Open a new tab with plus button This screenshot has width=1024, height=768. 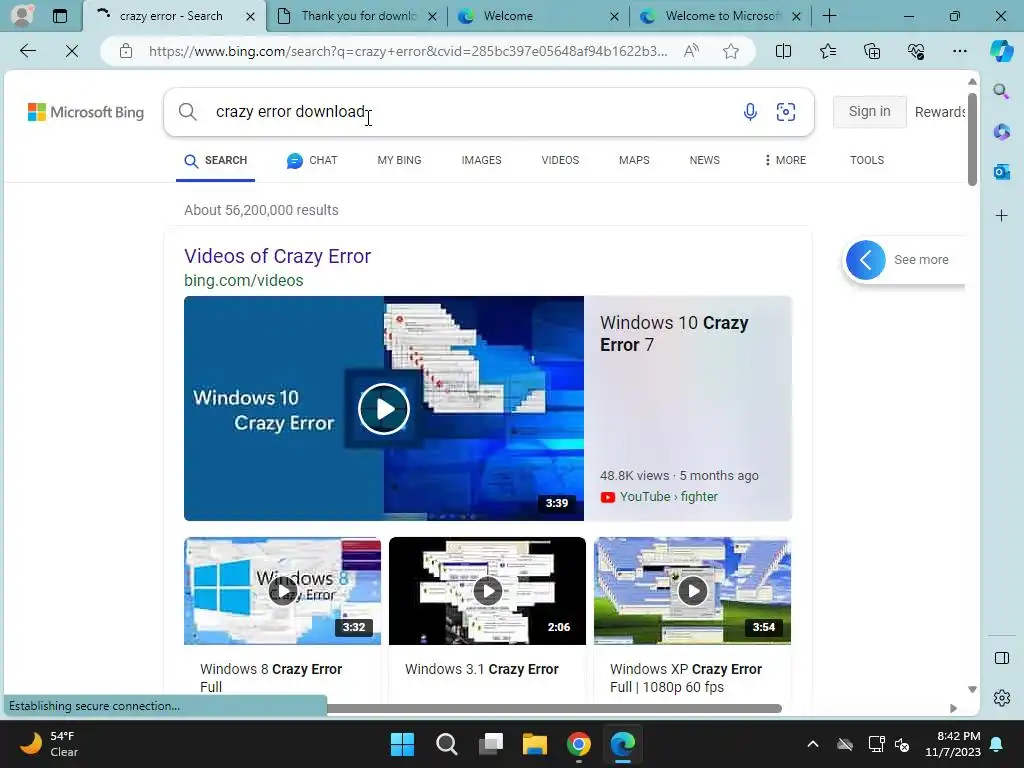tap(829, 16)
